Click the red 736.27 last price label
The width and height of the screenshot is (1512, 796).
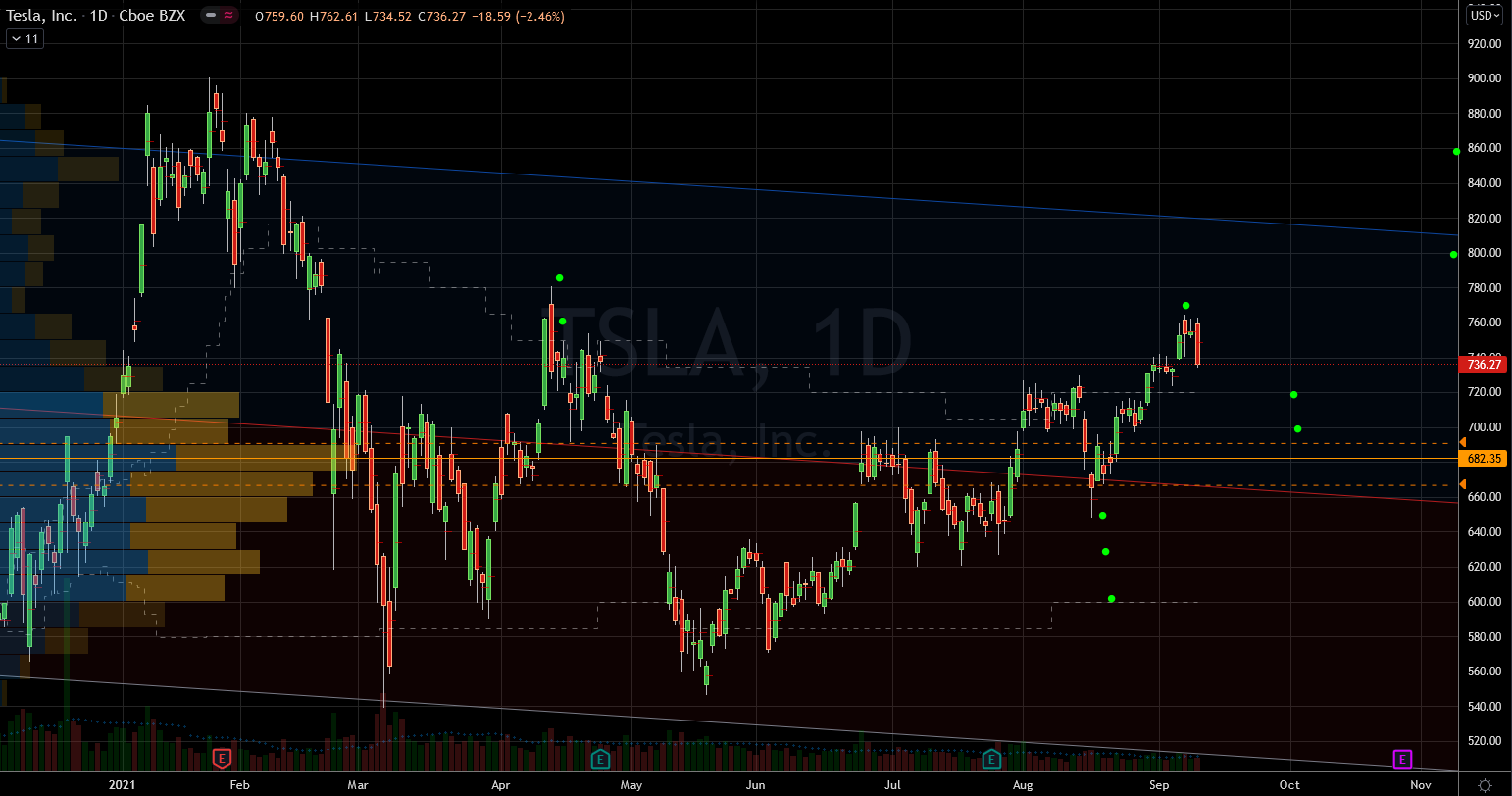coord(1484,364)
